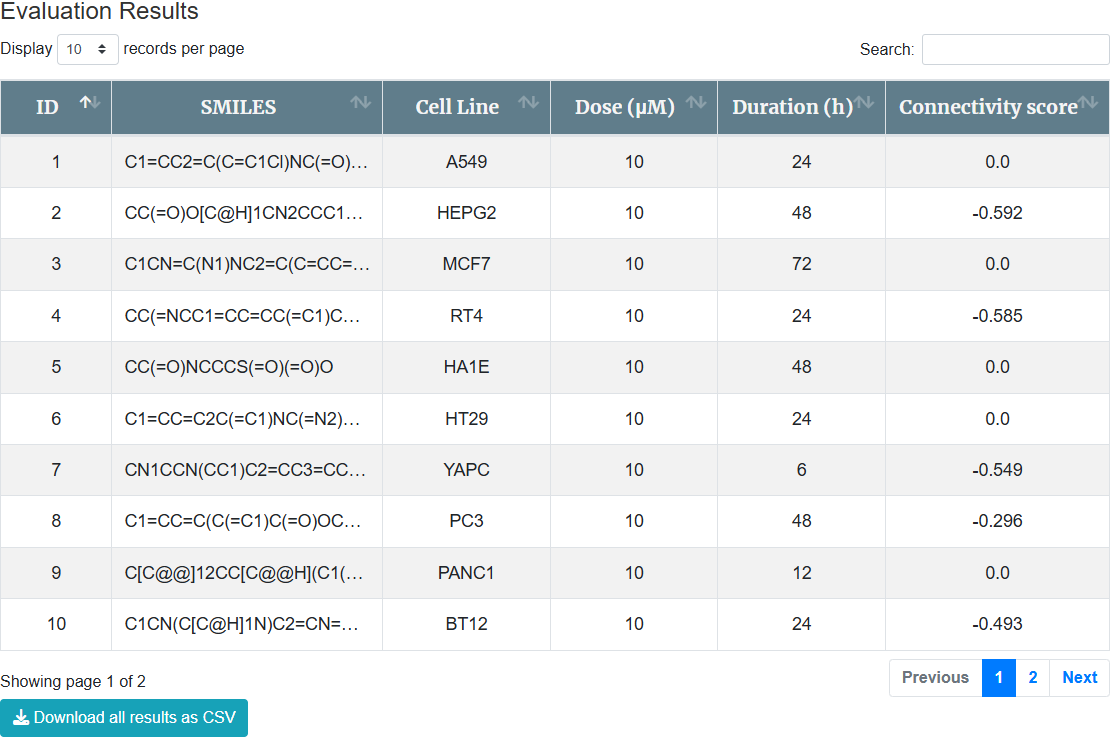Select SMILES cell C1=CC=C(C(=C1)C(=O)OC…

pos(243,521)
